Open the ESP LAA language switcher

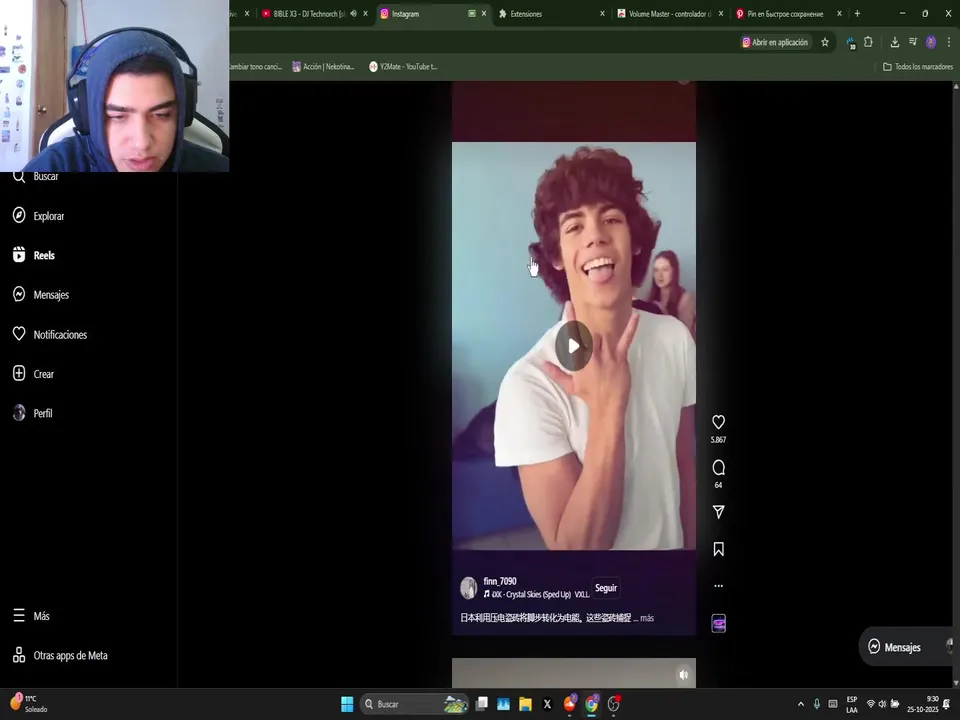click(852, 704)
